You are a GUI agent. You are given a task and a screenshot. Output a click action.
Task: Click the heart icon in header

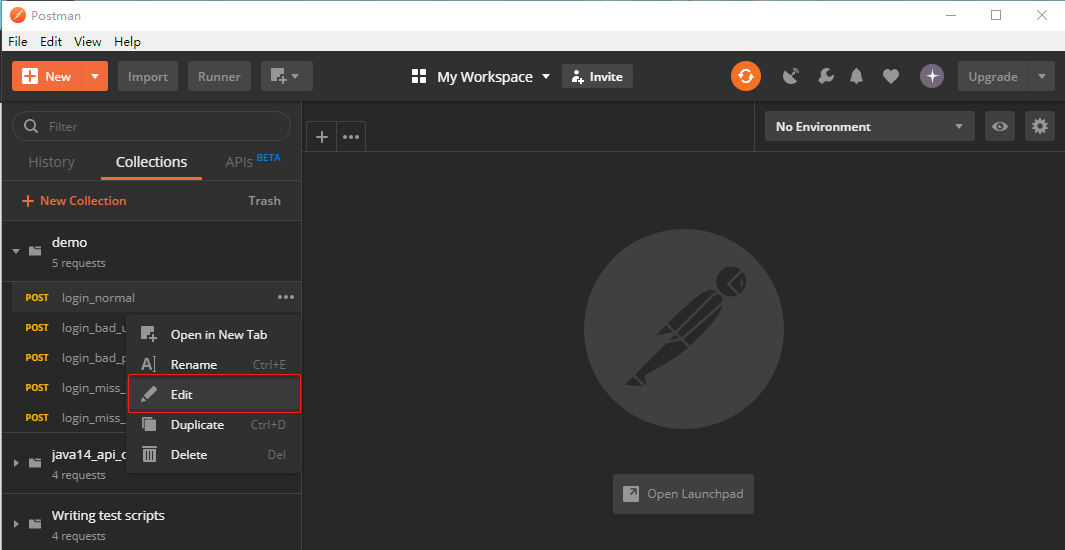click(890, 77)
